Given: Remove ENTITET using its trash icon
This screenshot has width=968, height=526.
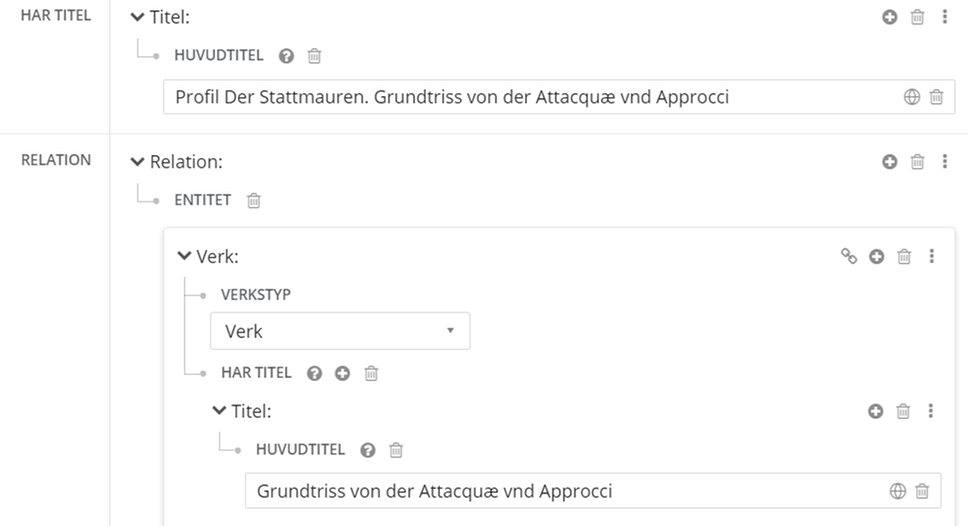Looking at the screenshot, I should tap(254, 200).
